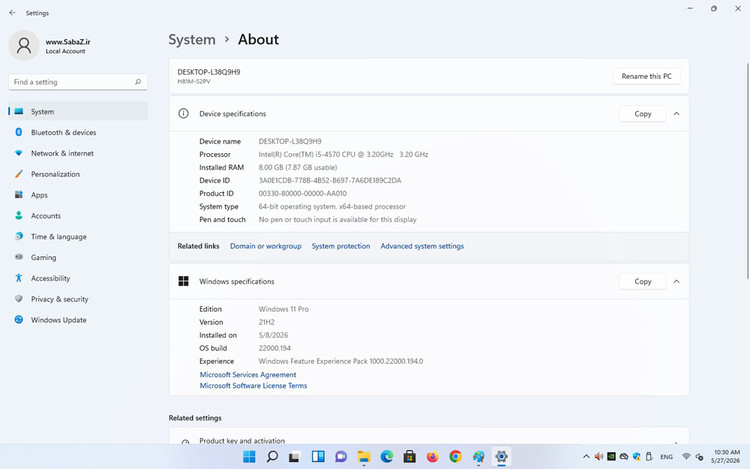Open Network & internet settings

coord(78,153)
